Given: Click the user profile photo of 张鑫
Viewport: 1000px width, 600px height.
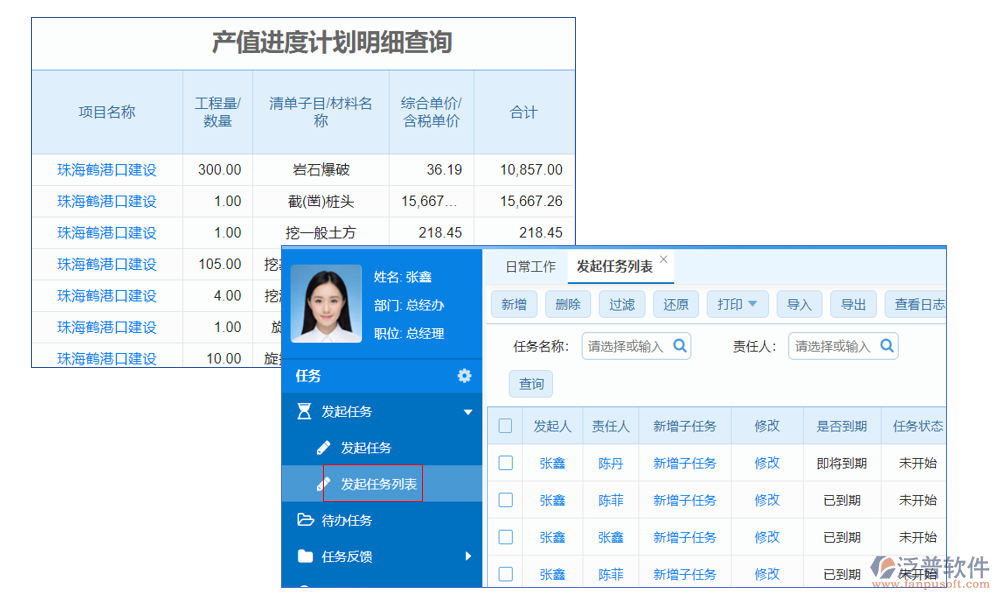Looking at the screenshot, I should (326, 304).
